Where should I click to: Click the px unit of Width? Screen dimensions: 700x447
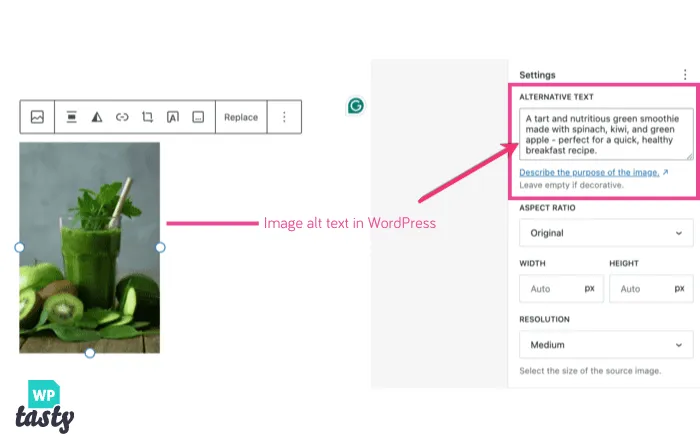click(x=589, y=288)
